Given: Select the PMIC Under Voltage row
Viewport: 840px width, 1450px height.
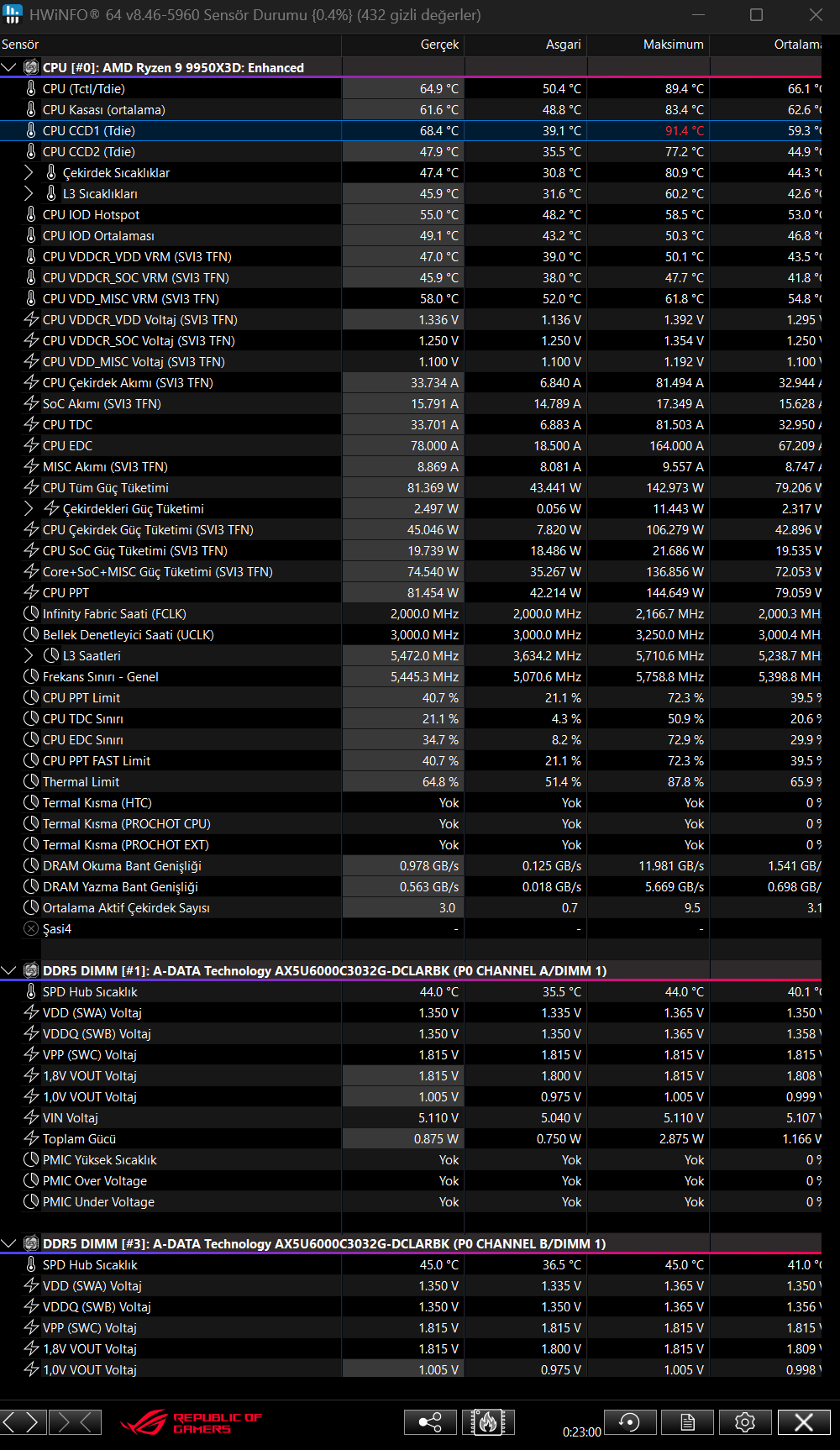Looking at the screenshot, I should click(412, 1201).
